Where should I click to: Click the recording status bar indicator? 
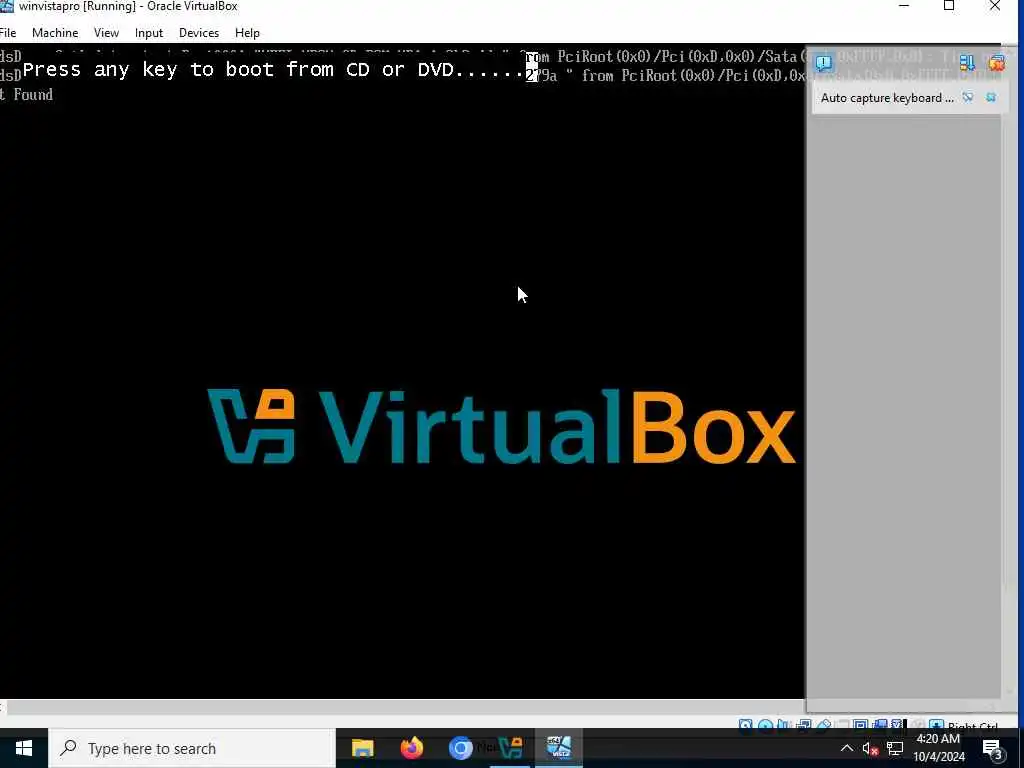tap(880, 725)
